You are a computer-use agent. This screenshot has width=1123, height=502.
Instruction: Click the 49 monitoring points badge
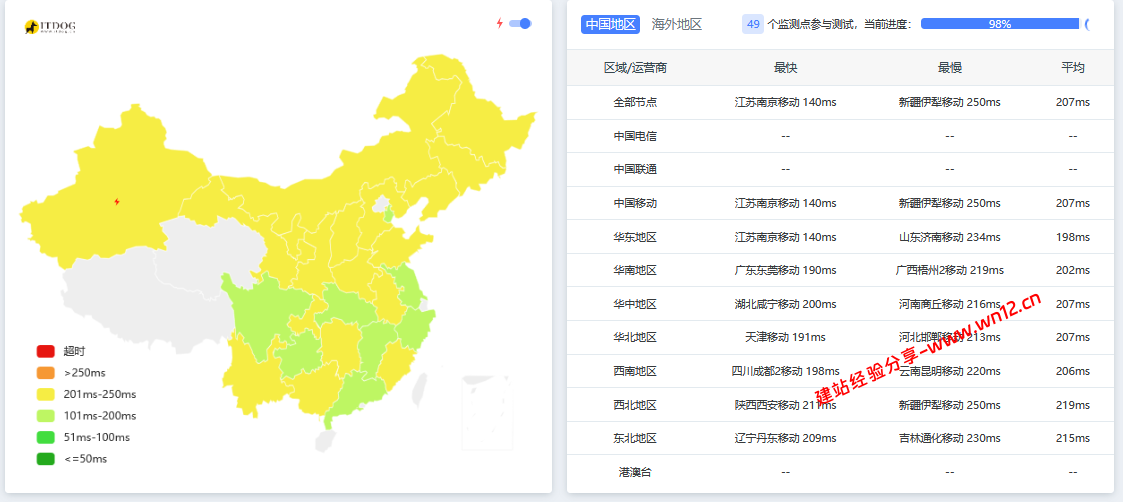coord(753,24)
